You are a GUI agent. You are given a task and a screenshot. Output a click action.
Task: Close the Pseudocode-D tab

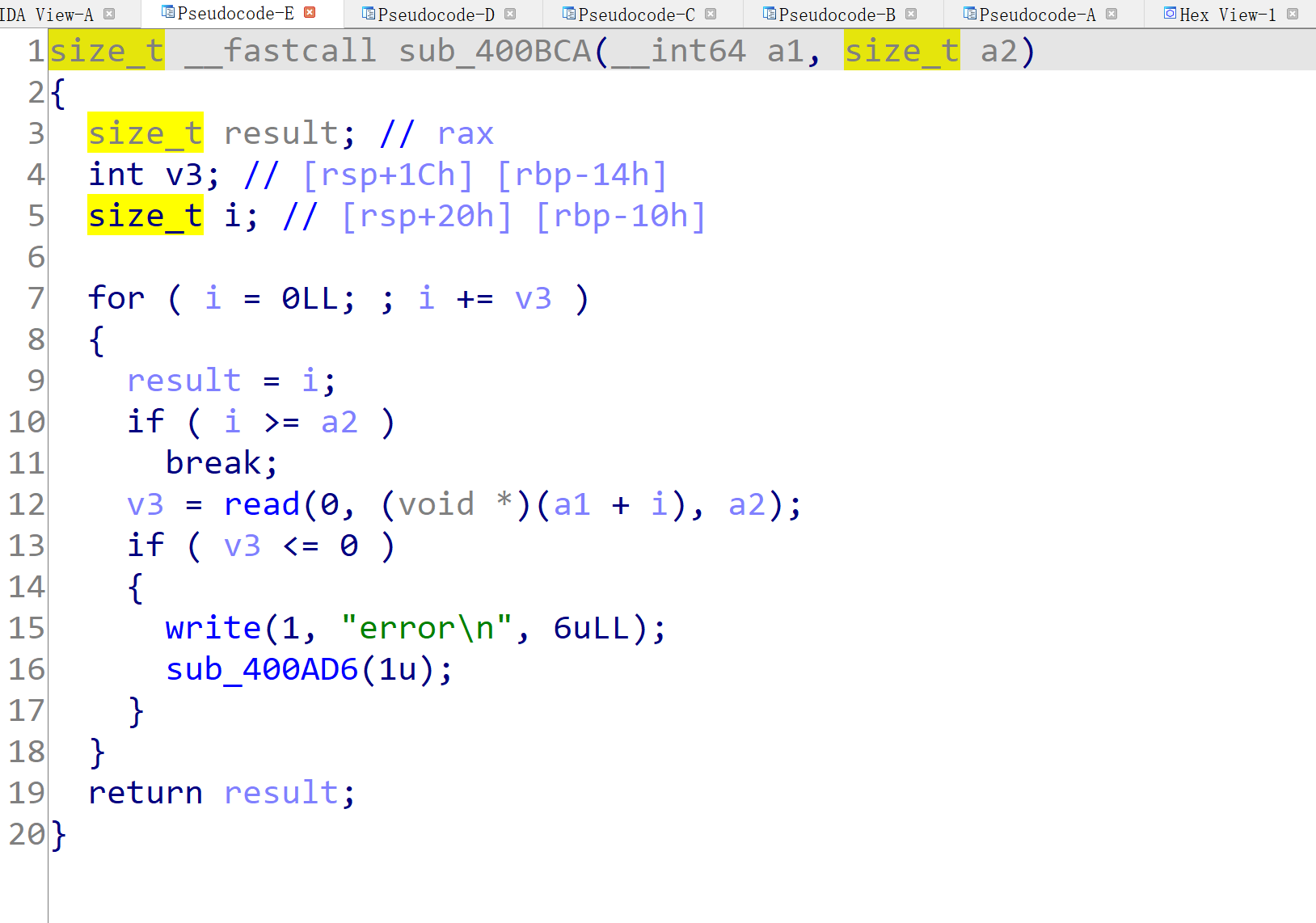click(510, 14)
